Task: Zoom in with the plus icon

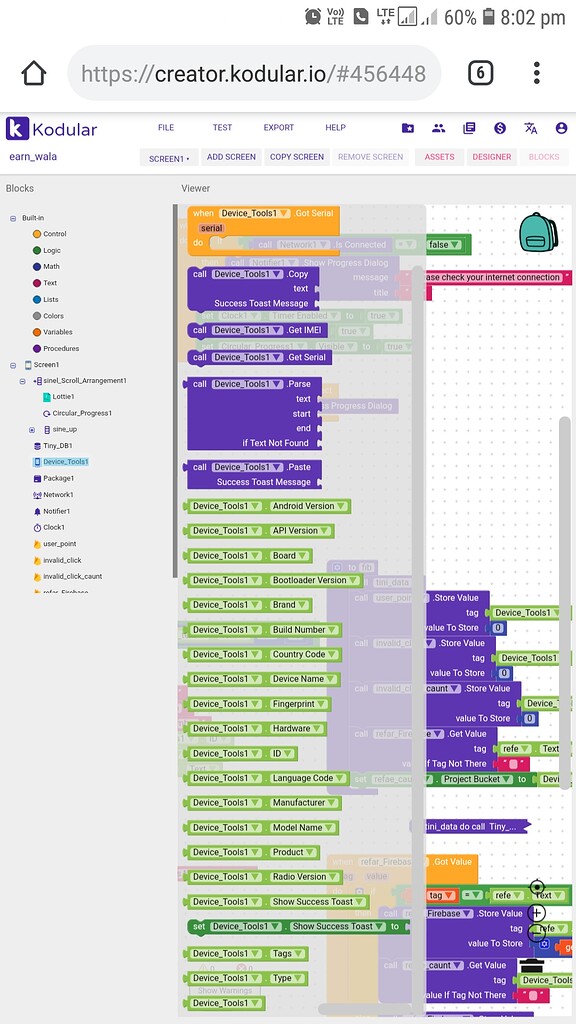Action: 537,912
